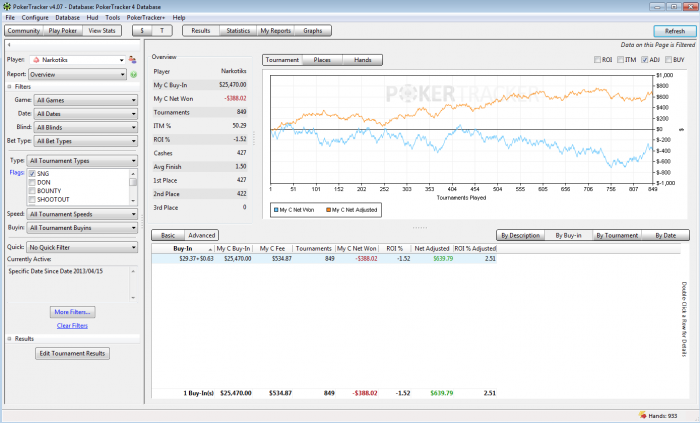The width and height of the screenshot is (700, 423).
Task: Select the $ cash mode button
Action: pos(142,31)
